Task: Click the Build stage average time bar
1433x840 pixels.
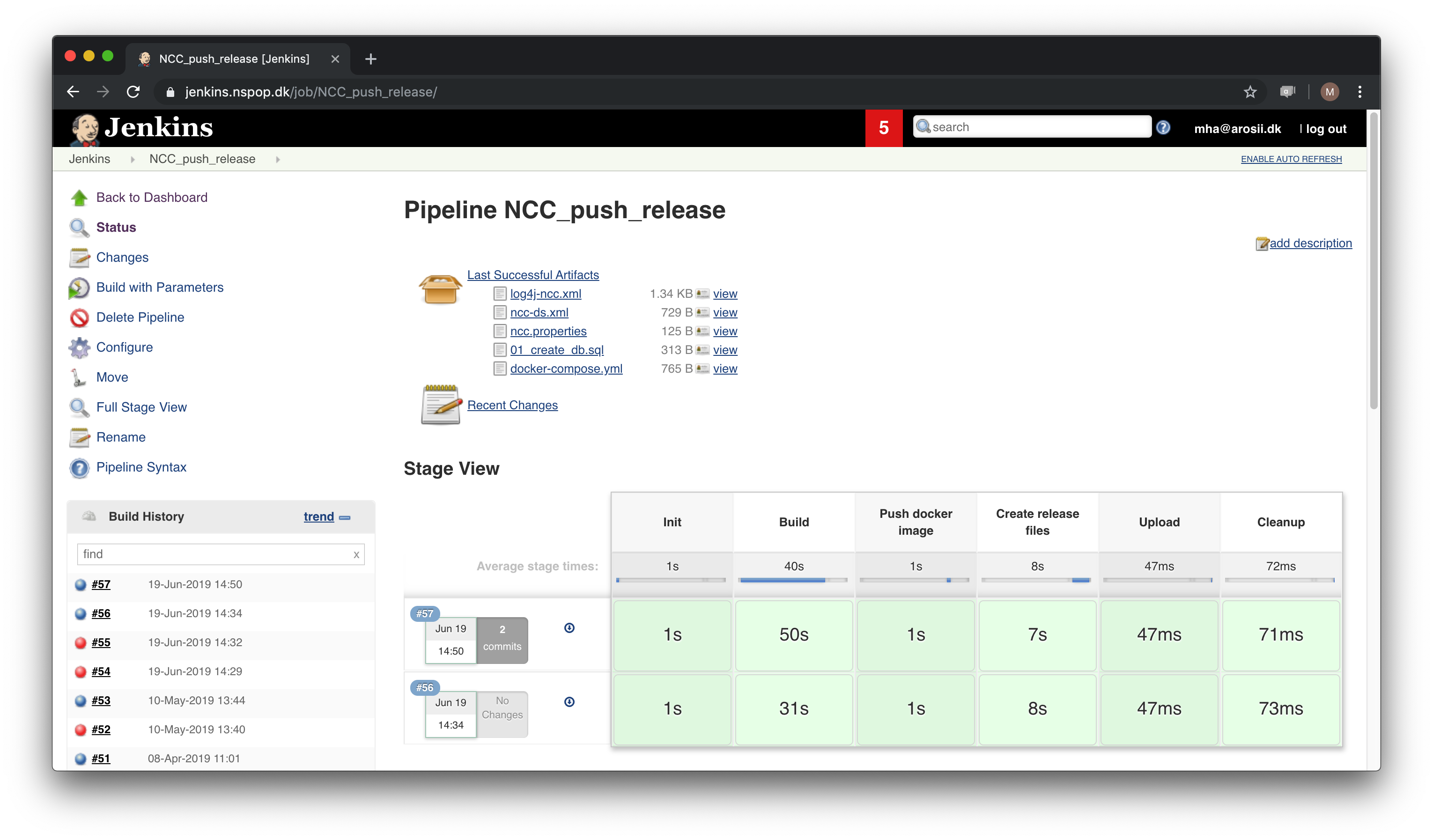Action: [x=793, y=580]
